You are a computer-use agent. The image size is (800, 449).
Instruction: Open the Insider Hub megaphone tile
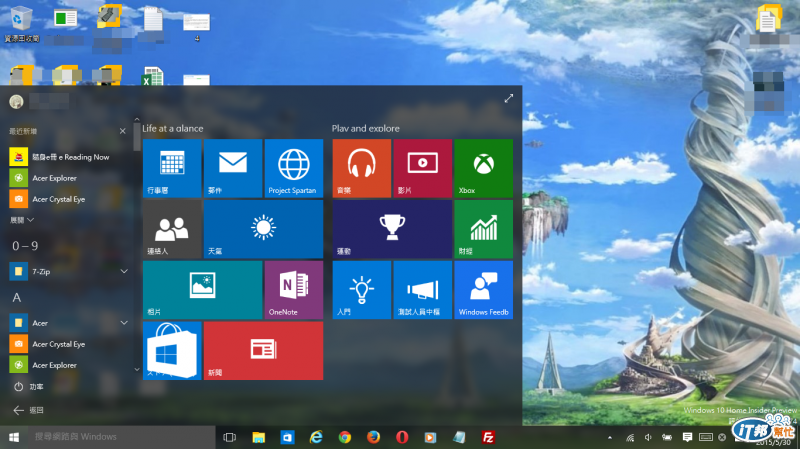tap(422, 290)
